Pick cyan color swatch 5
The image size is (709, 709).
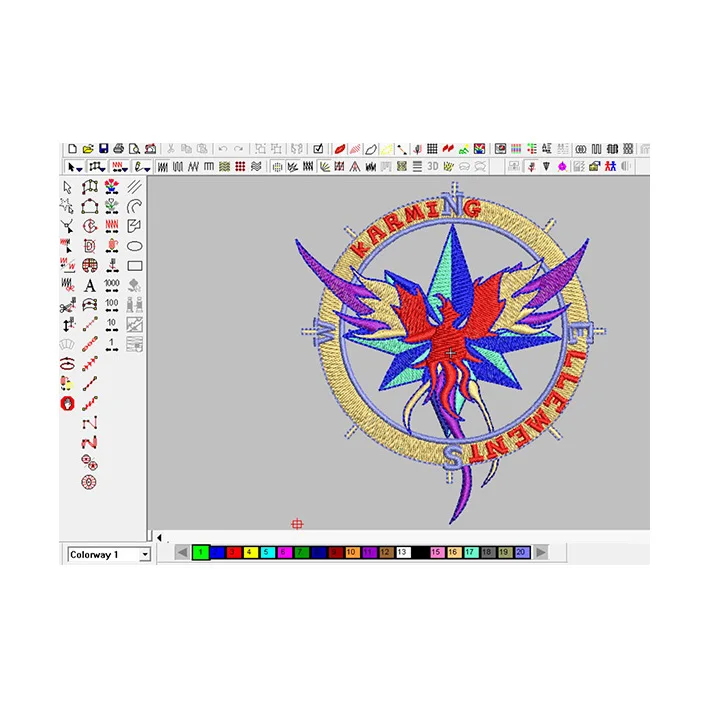[x=267, y=552]
